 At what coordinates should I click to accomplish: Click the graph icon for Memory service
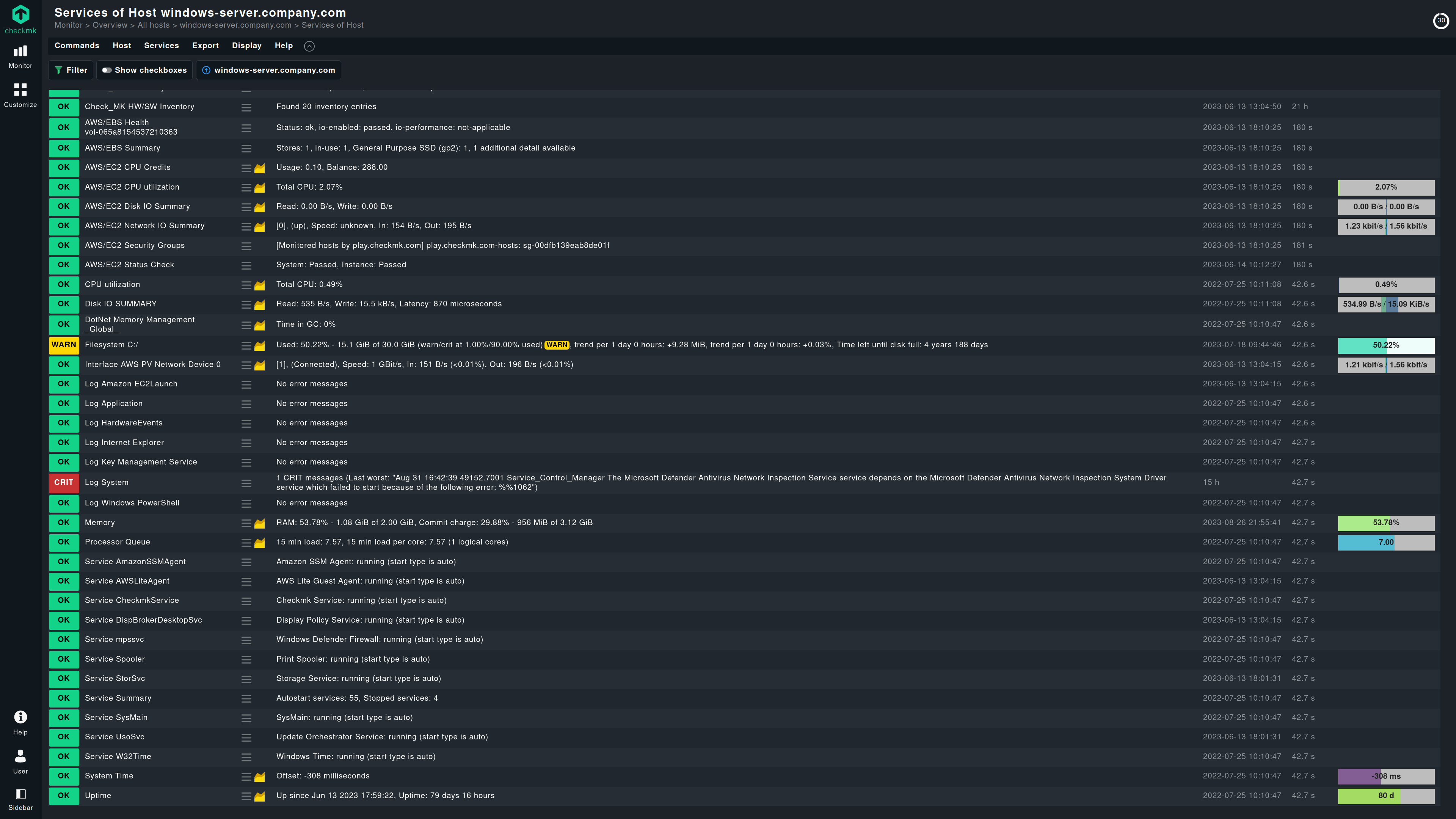[259, 523]
